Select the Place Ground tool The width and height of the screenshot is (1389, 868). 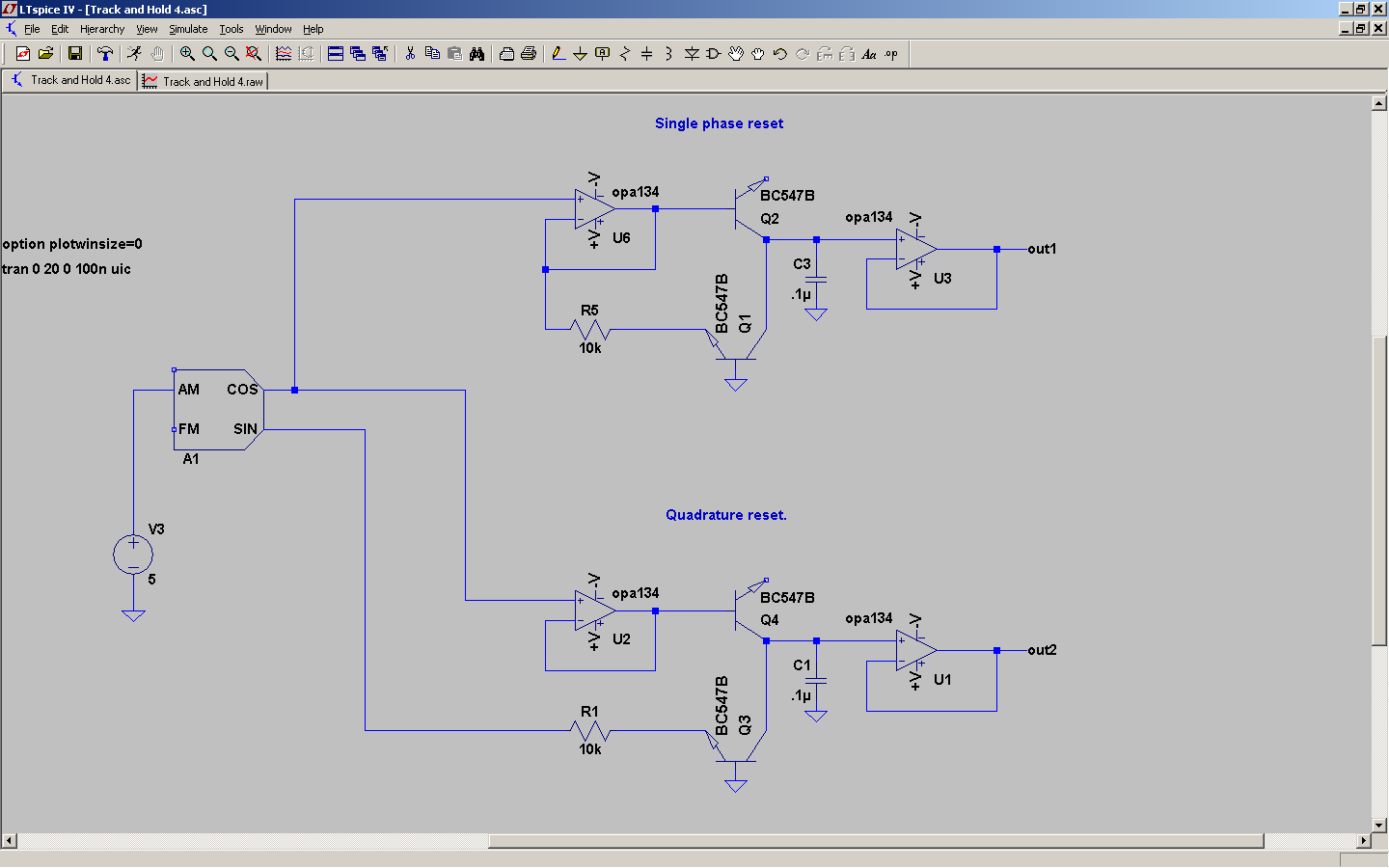coord(580,54)
